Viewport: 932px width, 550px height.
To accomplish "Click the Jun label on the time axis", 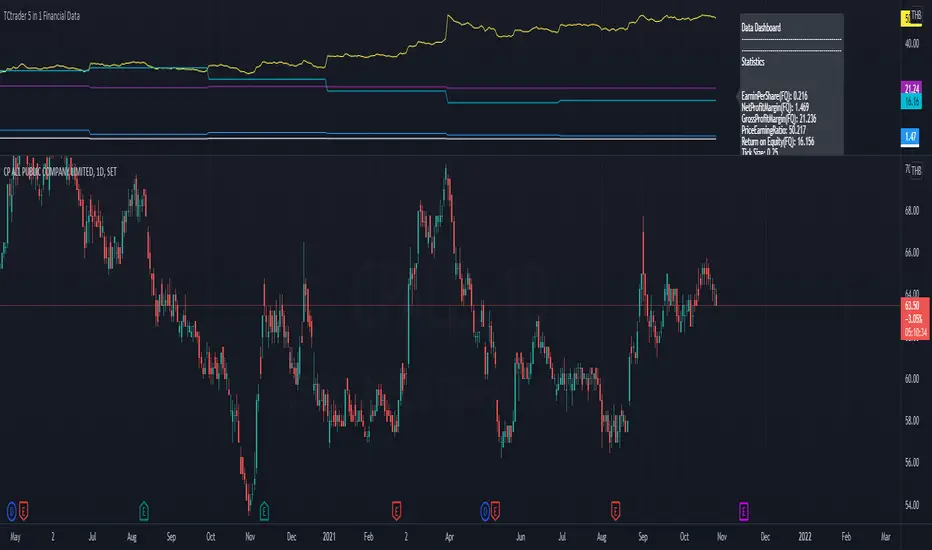I will point(521,536).
